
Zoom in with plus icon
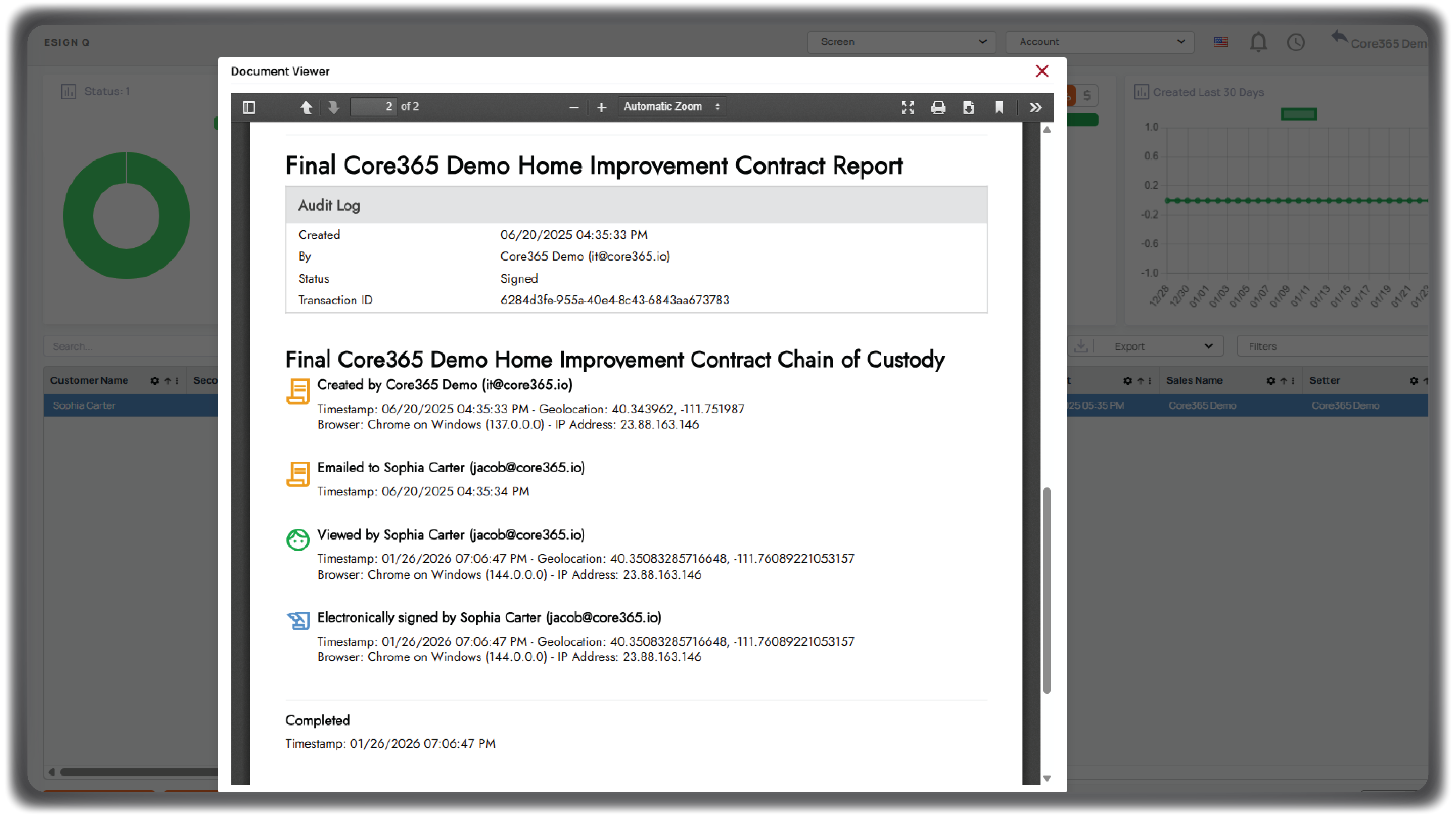point(602,107)
